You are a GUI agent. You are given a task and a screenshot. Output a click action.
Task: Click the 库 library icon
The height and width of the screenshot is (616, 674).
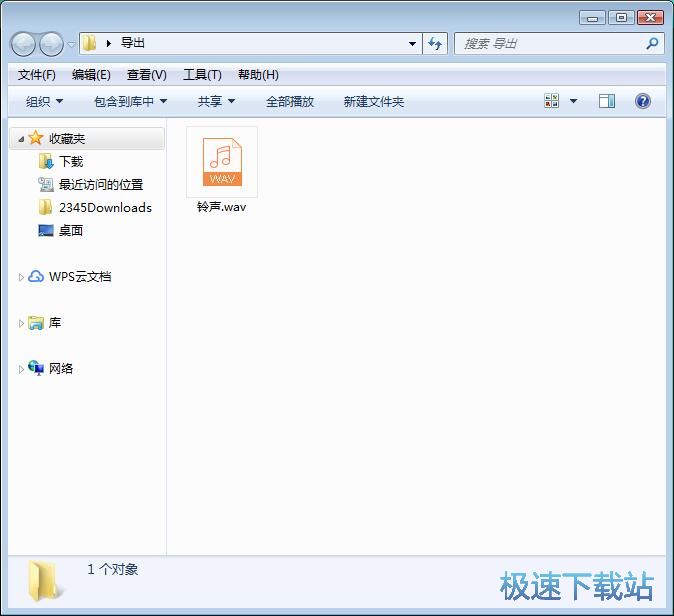[x=36, y=322]
